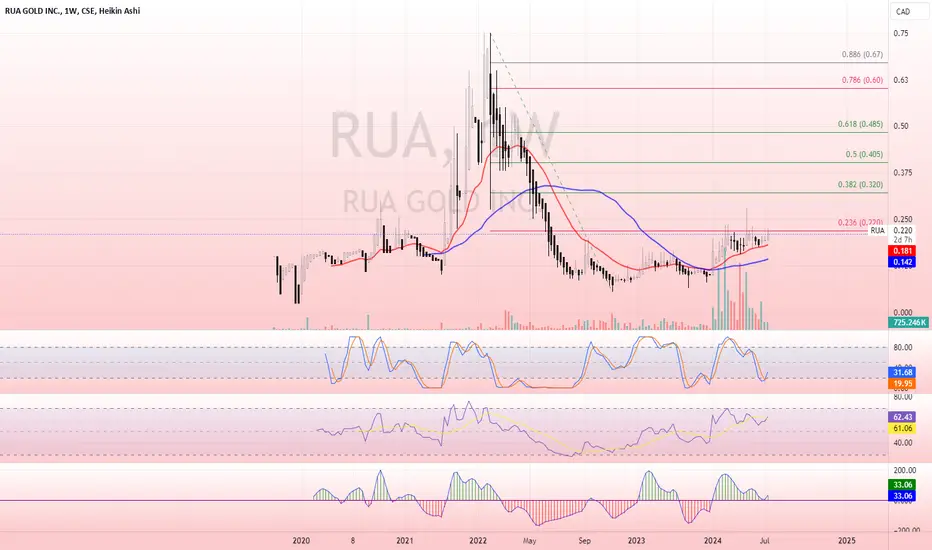Click the 200.00 oscillator scale label
Screen dimensions: 932x550
904,470
